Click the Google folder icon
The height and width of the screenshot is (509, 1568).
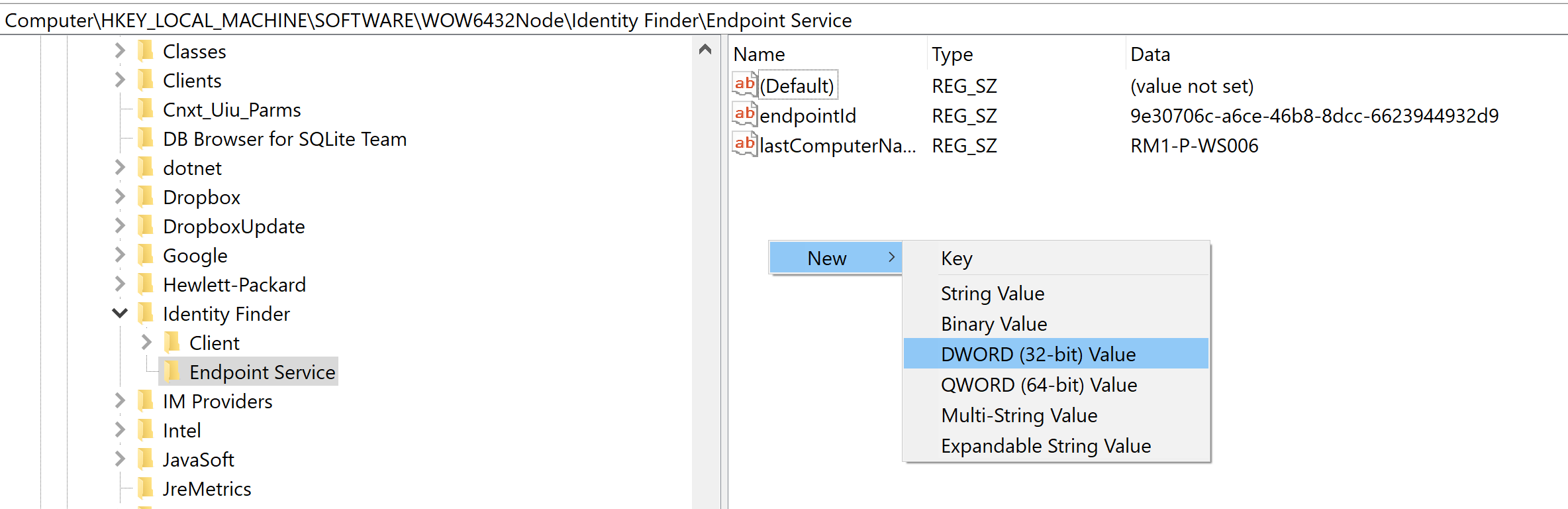pos(146,255)
